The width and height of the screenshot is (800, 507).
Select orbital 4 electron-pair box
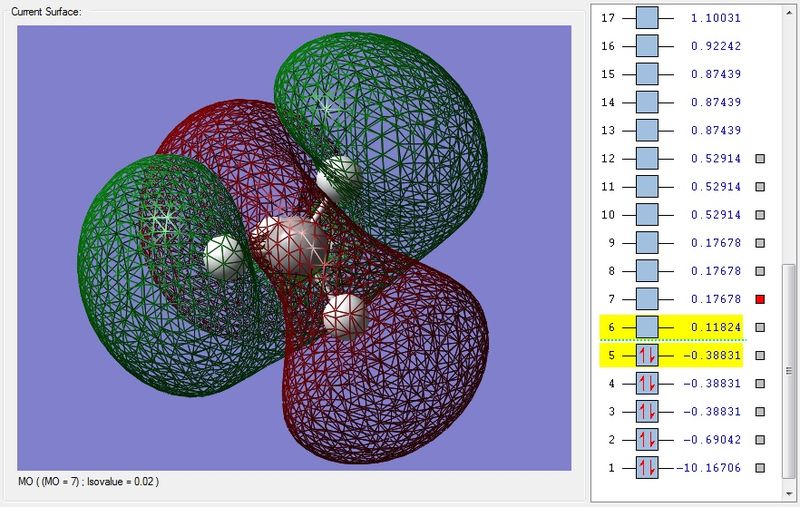click(x=647, y=383)
